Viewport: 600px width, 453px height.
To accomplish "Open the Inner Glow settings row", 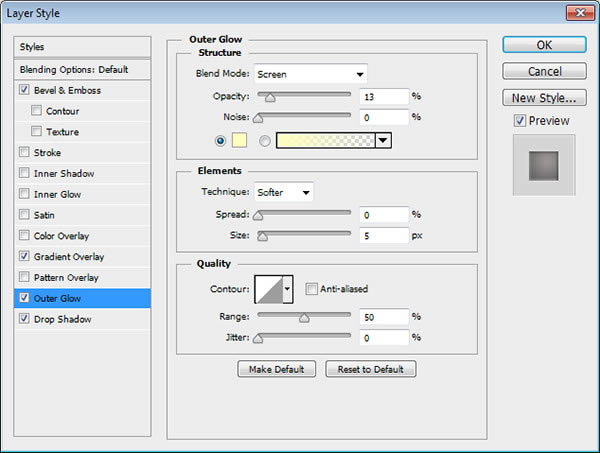I will coord(82,194).
